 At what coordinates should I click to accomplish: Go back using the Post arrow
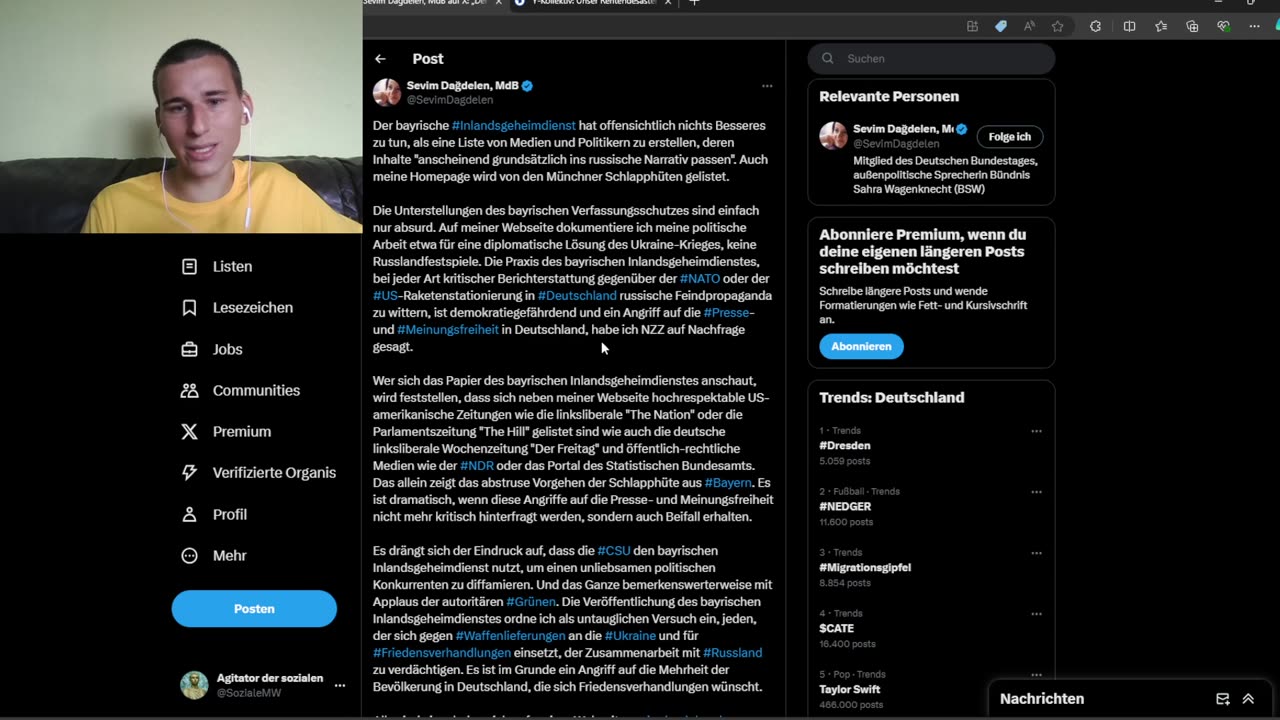[x=380, y=59]
